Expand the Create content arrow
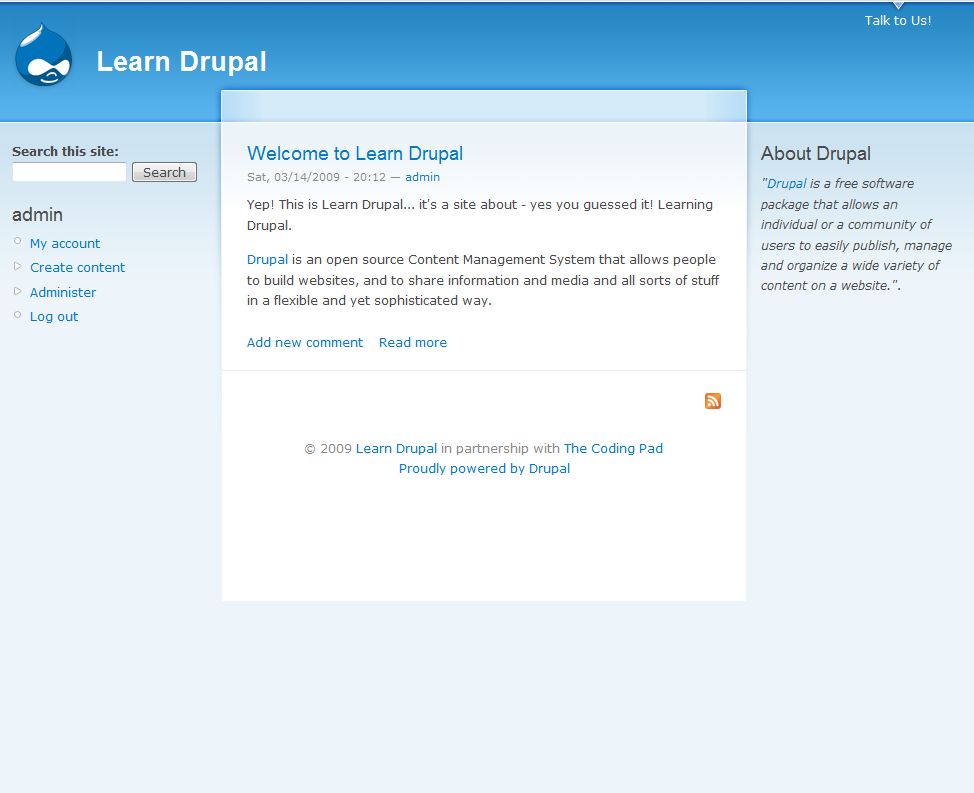The image size is (974, 793). 17,266
